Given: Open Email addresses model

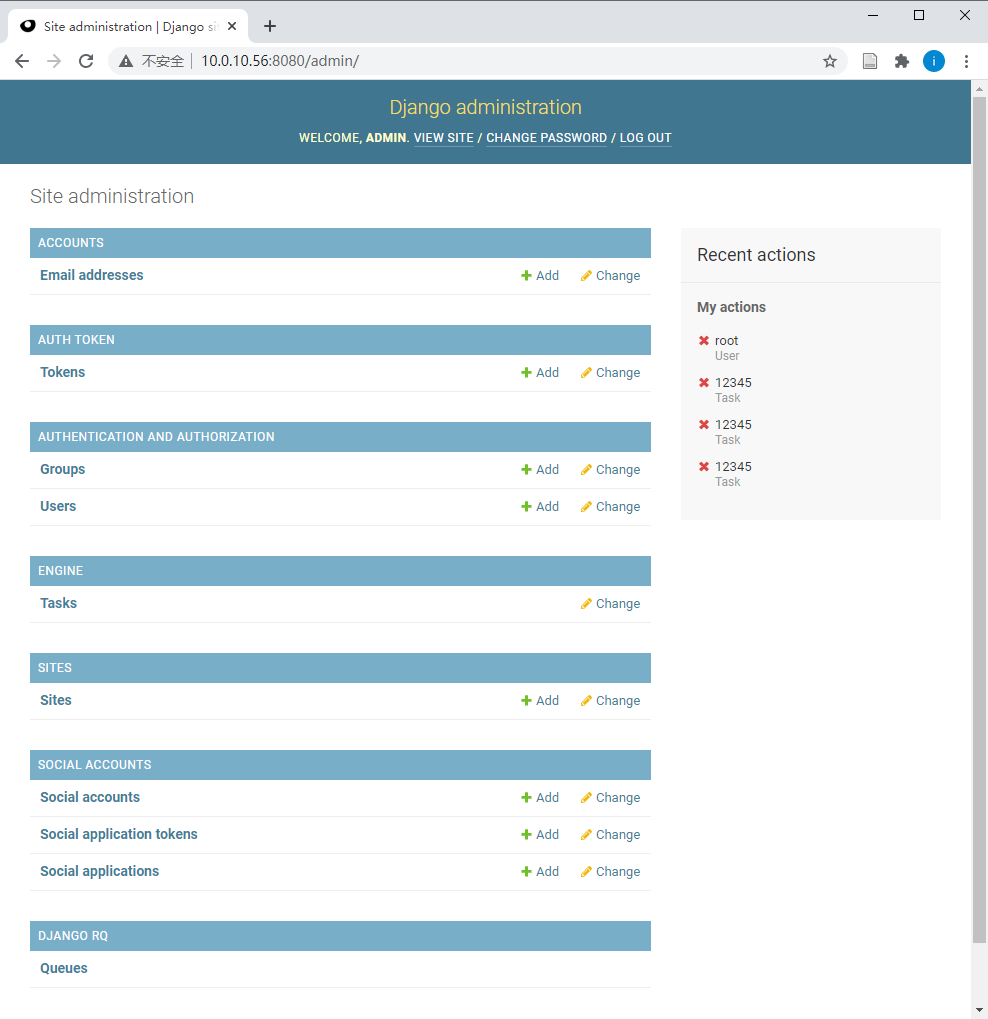Looking at the screenshot, I should [x=92, y=275].
